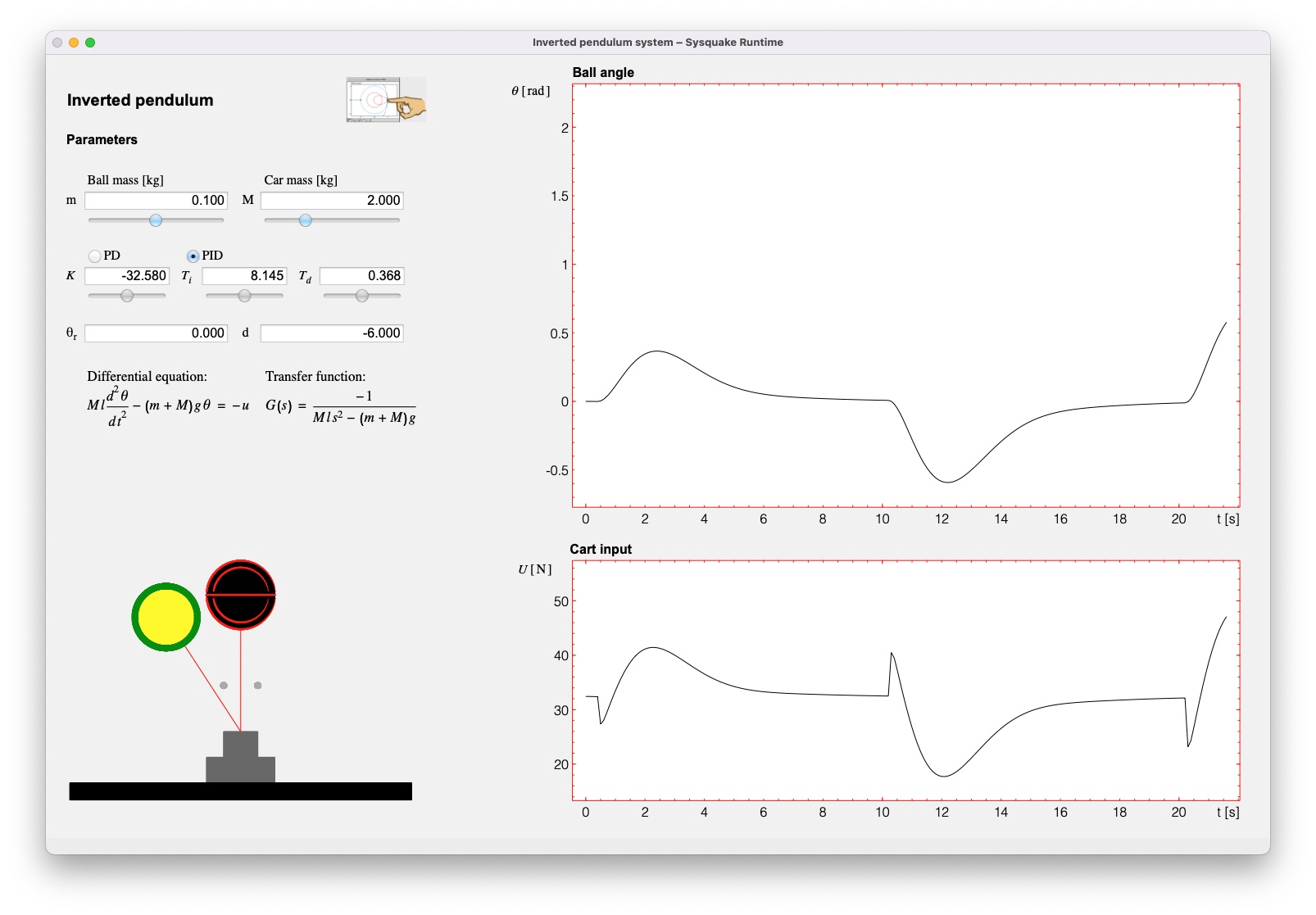
Task: Click the d disturbance field showing -6.000
Action: click(330, 333)
